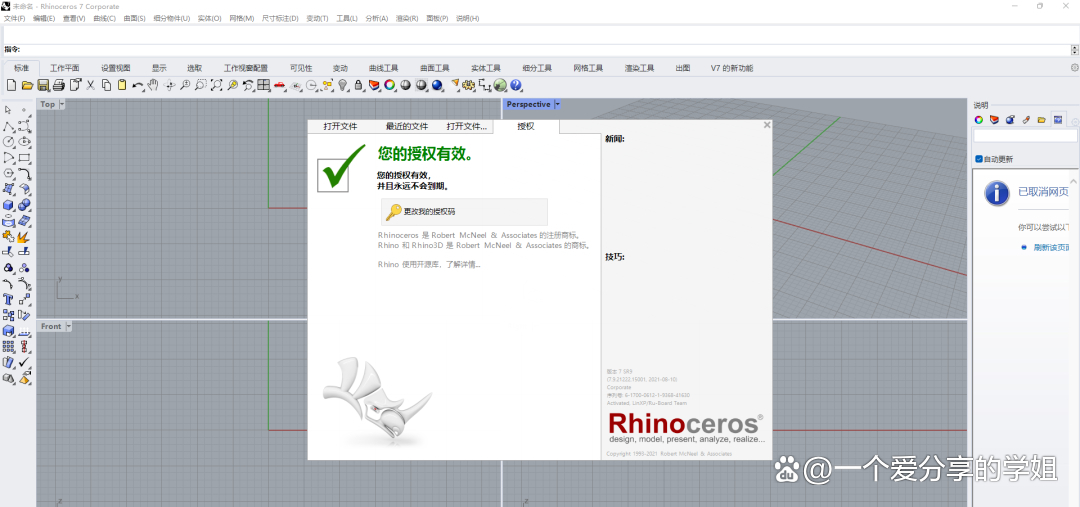Switch to the 工作平面 toolbar tab
This screenshot has height=507, width=1080.
tap(65, 68)
